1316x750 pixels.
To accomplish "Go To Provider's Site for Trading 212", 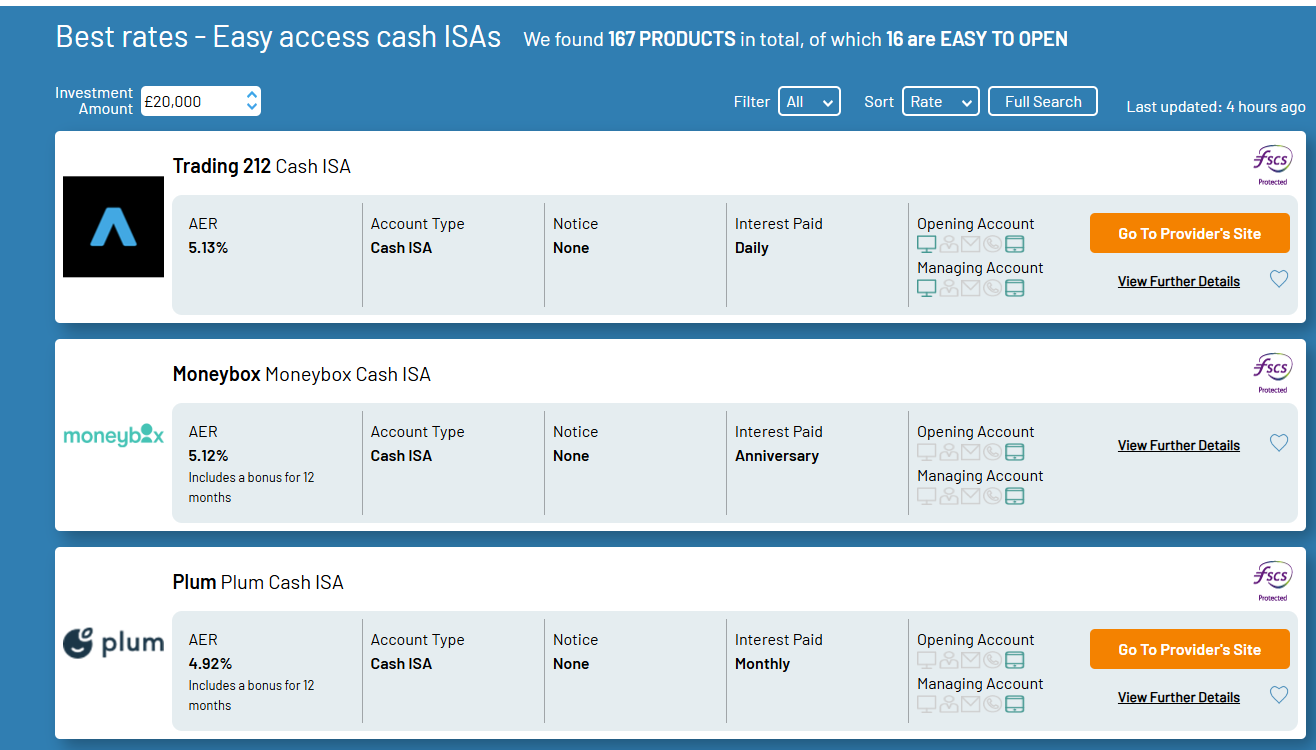I will [x=1190, y=233].
